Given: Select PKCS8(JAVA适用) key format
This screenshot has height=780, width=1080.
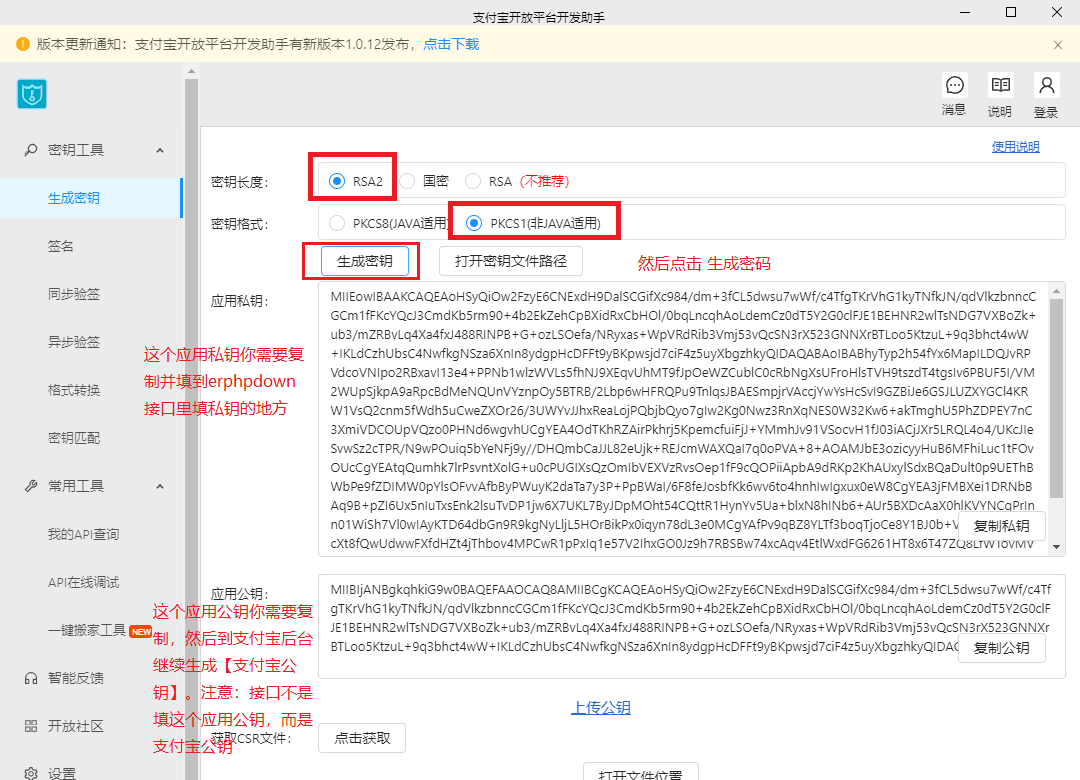Looking at the screenshot, I should 337,223.
